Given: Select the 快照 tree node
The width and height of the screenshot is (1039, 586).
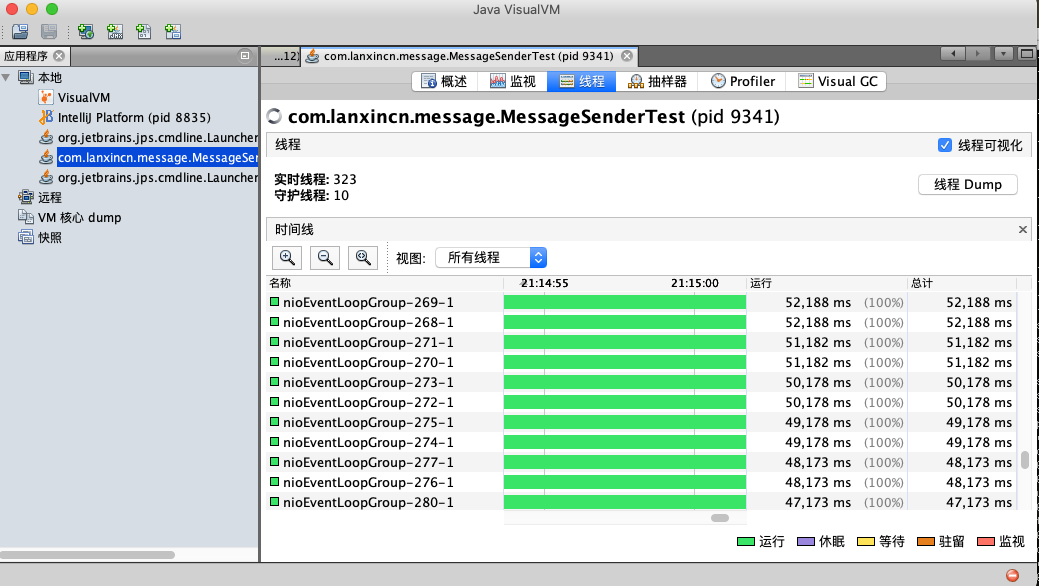Looking at the screenshot, I should click(x=50, y=237).
